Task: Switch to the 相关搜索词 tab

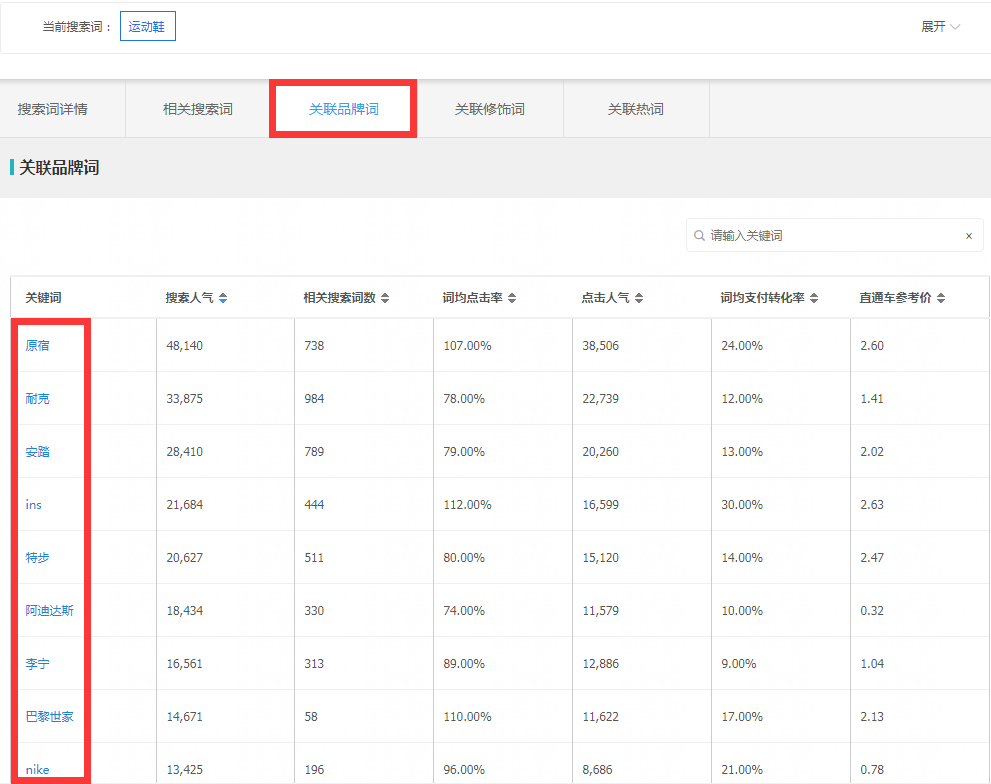Action: coord(198,109)
